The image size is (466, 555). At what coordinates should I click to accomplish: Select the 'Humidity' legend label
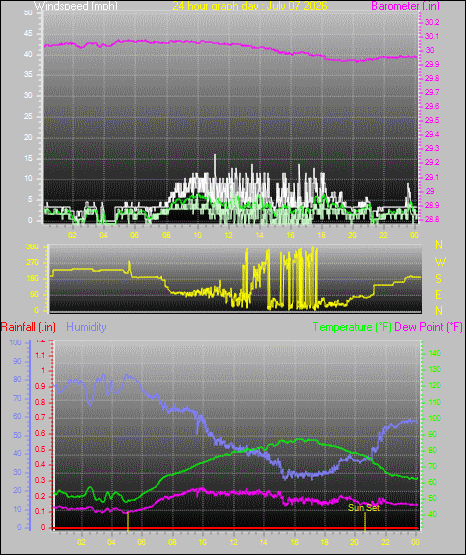pyautogui.click(x=86, y=327)
